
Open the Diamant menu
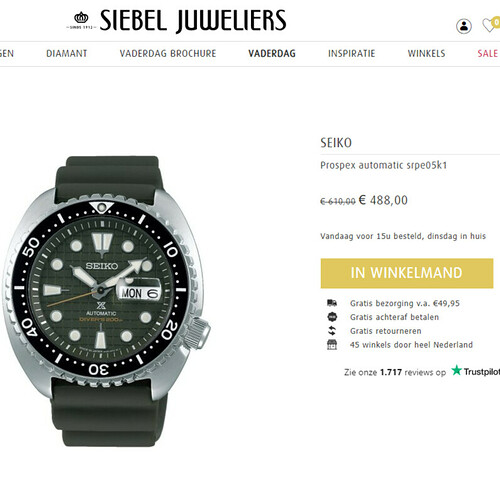click(67, 53)
